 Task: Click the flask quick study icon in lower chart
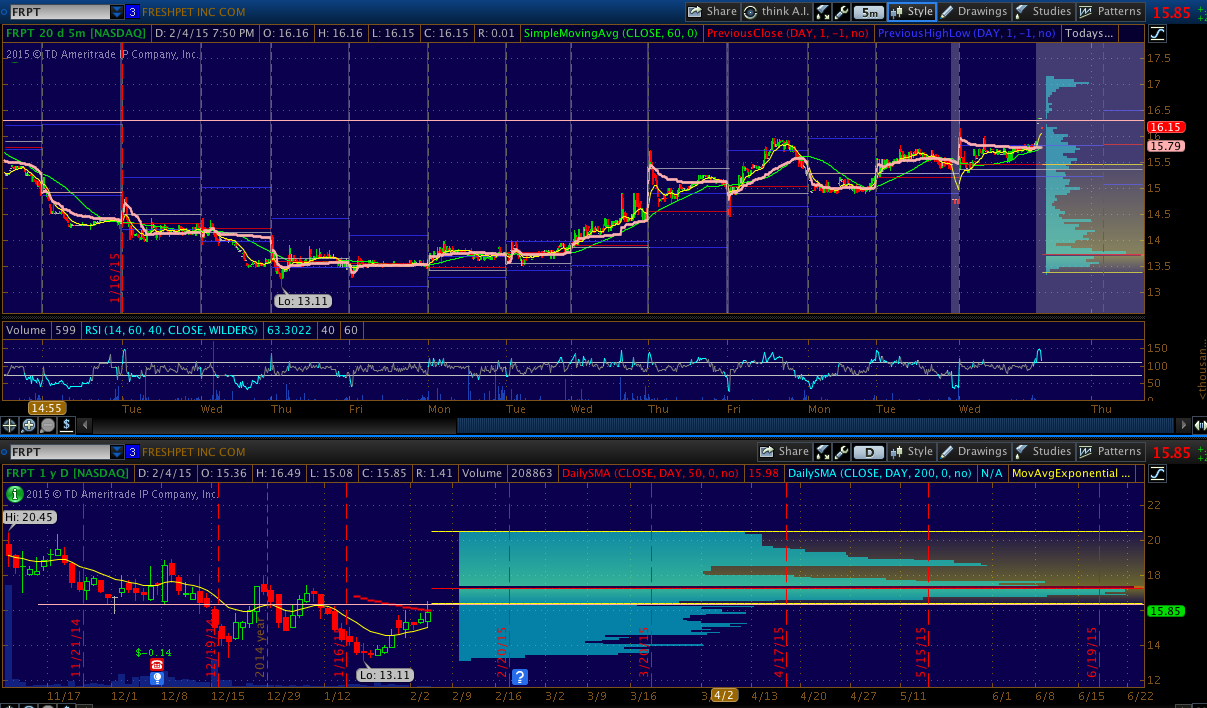point(822,452)
